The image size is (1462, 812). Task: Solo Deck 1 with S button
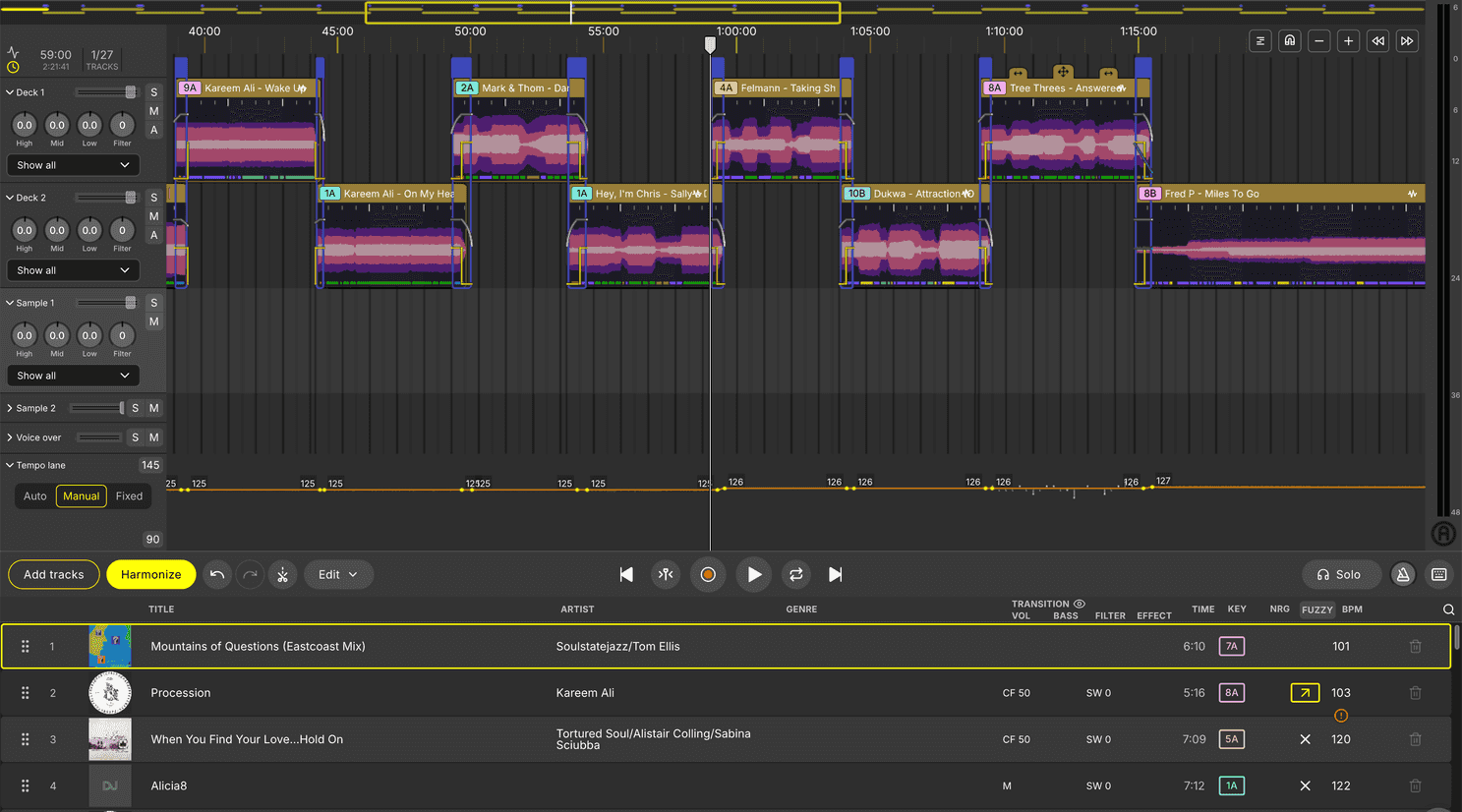pyautogui.click(x=153, y=92)
